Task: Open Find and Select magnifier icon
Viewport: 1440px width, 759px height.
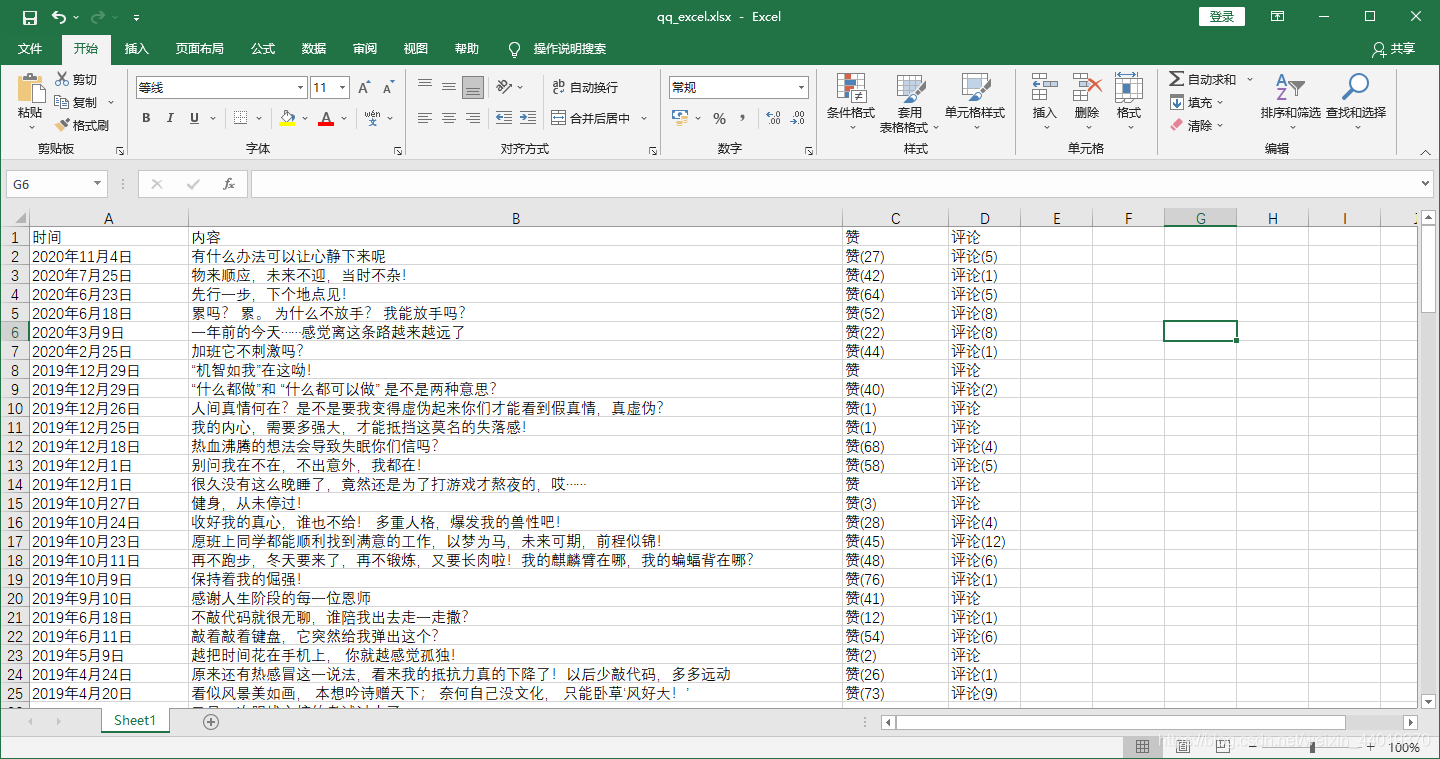Action: 1355,88
